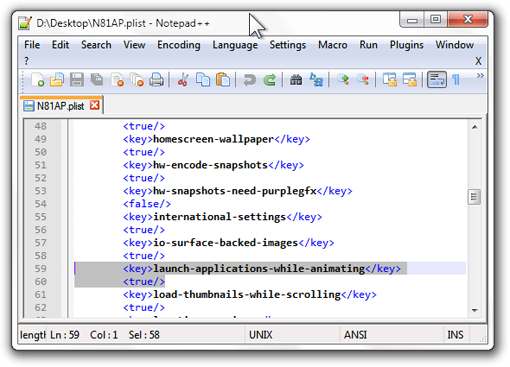Image resolution: width=510 pixels, height=367 pixels.
Task: Close all documents toolbar icon
Action: point(137,80)
